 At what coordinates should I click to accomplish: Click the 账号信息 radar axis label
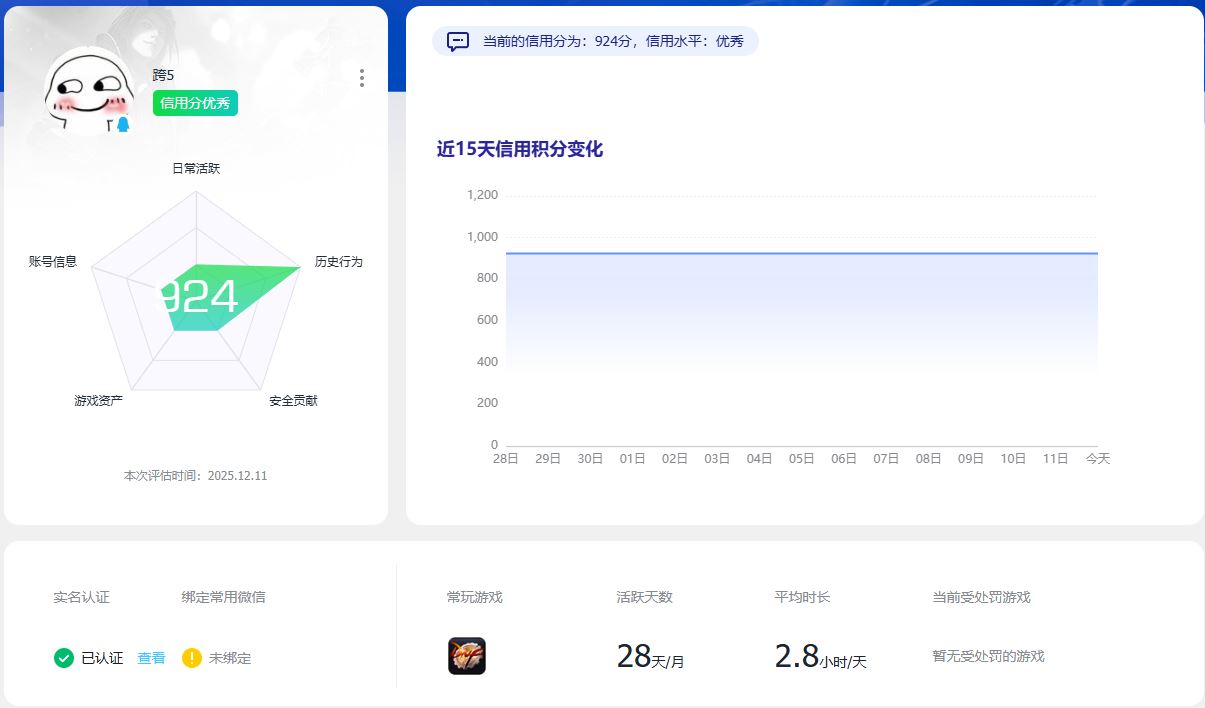(x=52, y=262)
